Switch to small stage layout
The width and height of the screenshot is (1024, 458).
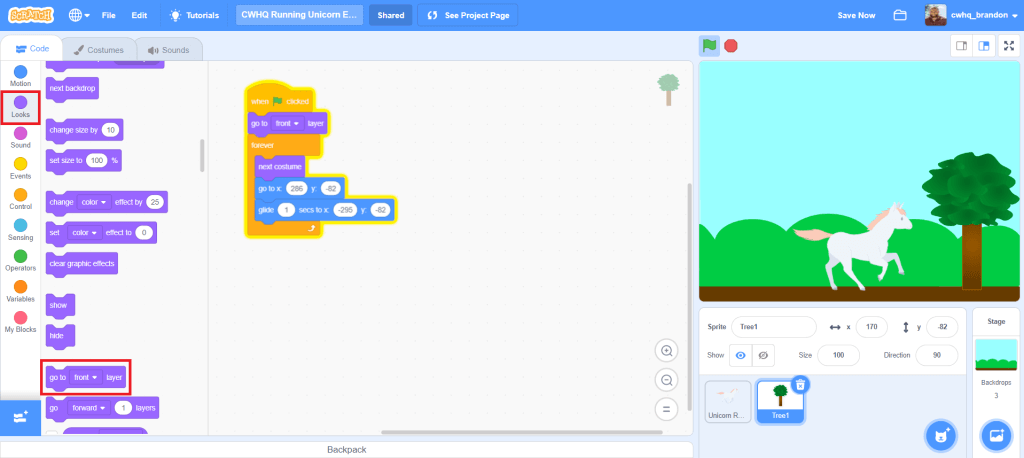[961, 45]
